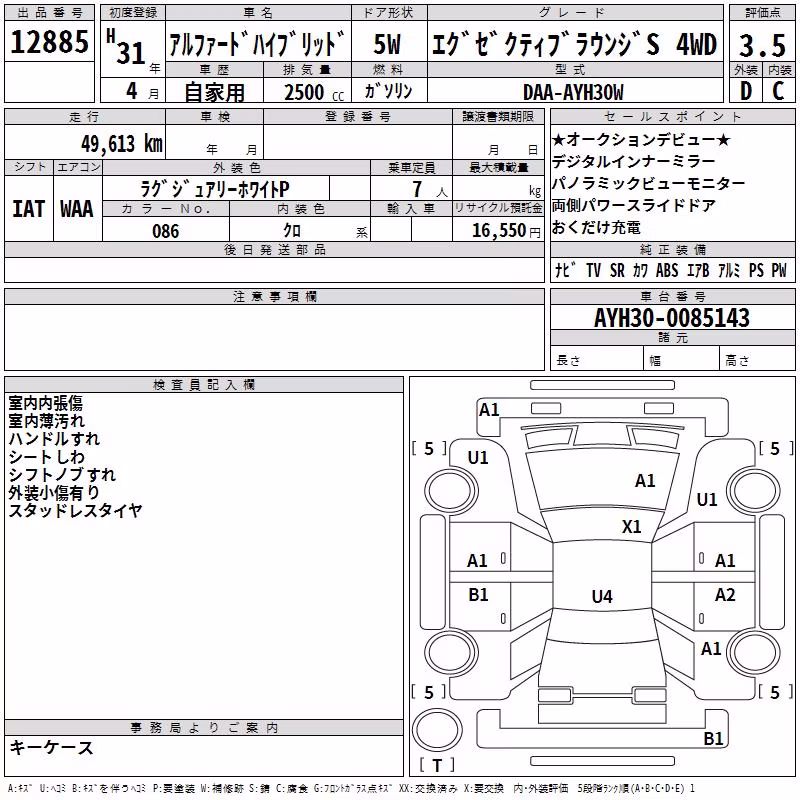
Task: Select the overall score 3.5
Action: pos(762,46)
